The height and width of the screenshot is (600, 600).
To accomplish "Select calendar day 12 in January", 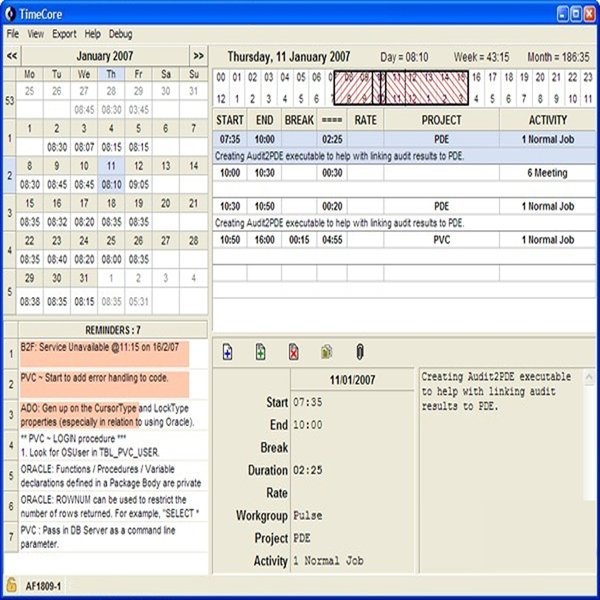I will (x=139, y=166).
